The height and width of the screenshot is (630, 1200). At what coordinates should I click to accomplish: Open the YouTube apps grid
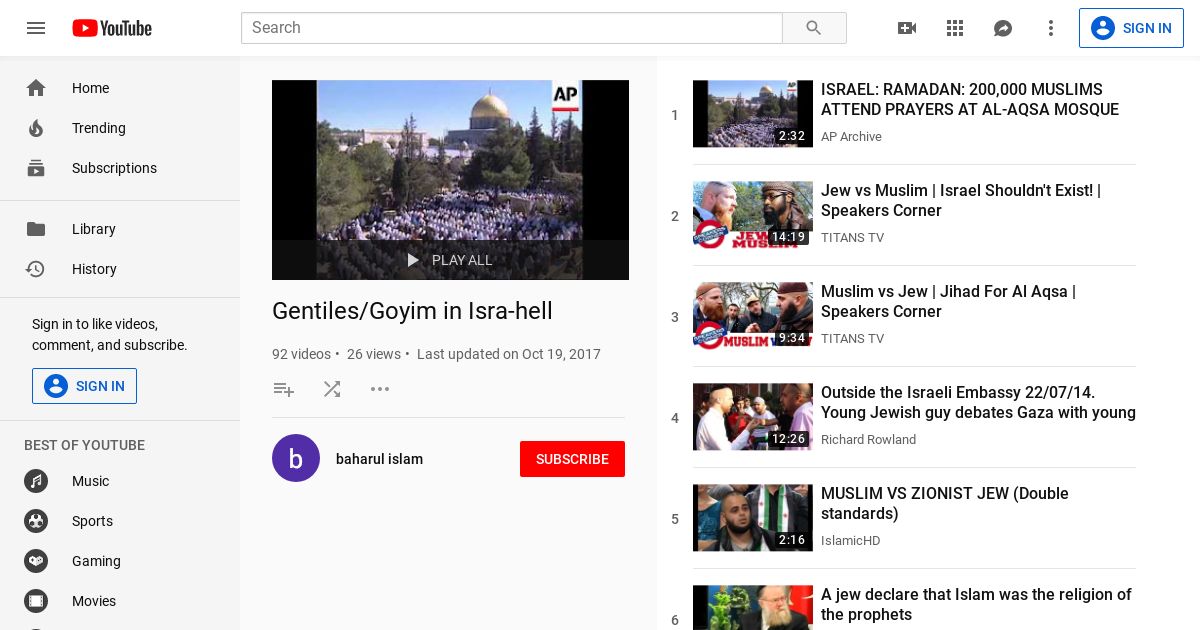955,28
